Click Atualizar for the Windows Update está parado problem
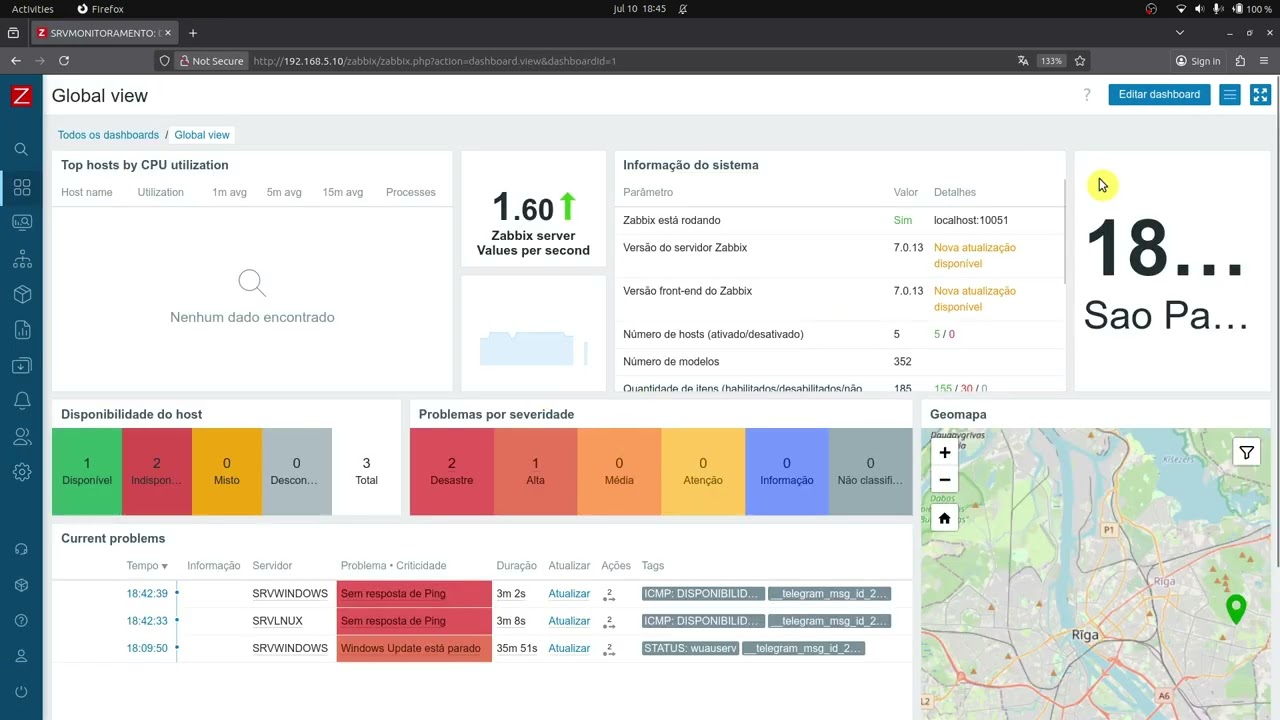Viewport: 1280px width, 720px height. (569, 649)
